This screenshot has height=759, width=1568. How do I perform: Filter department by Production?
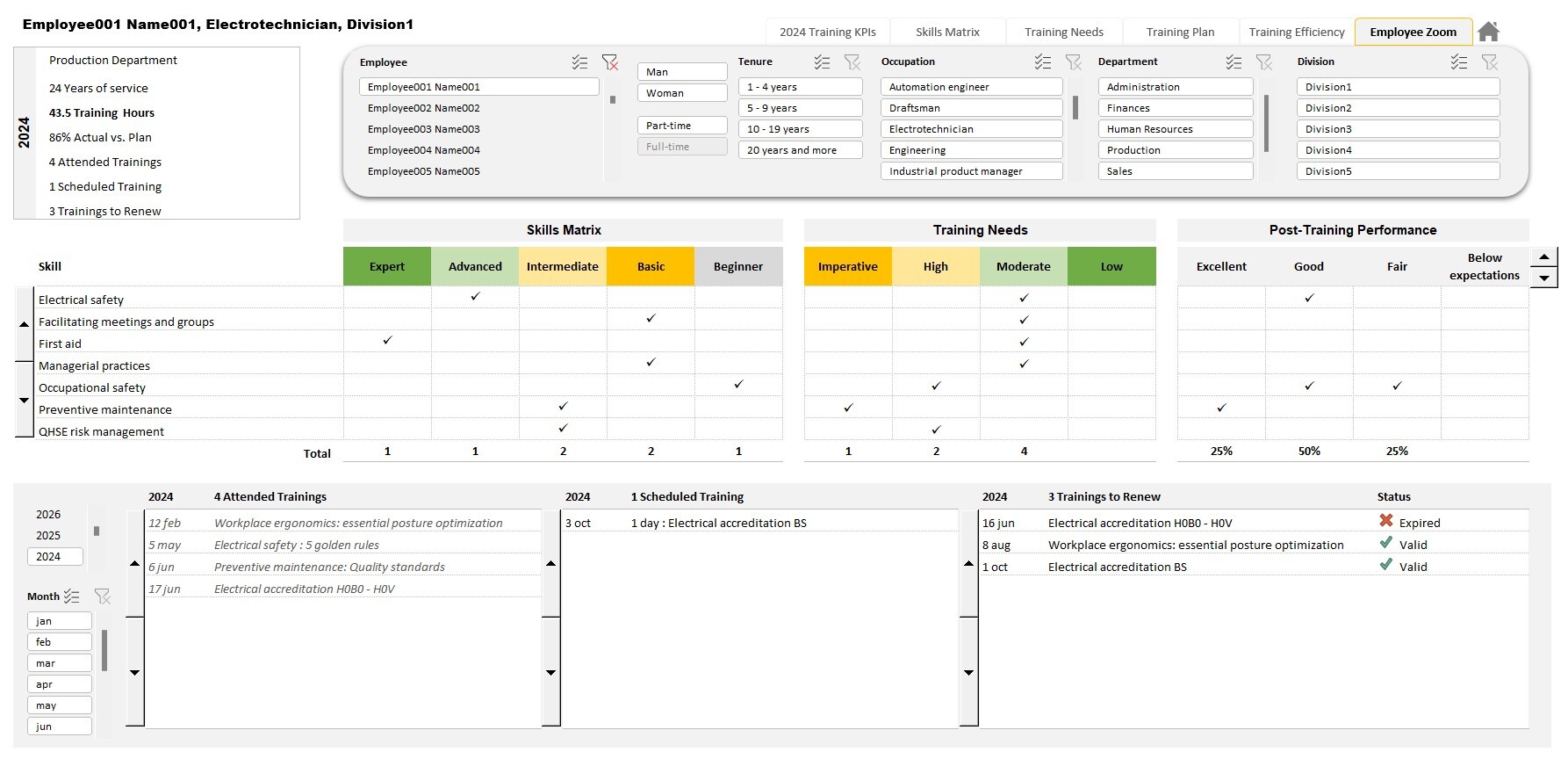pyautogui.click(x=1176, y=150)
